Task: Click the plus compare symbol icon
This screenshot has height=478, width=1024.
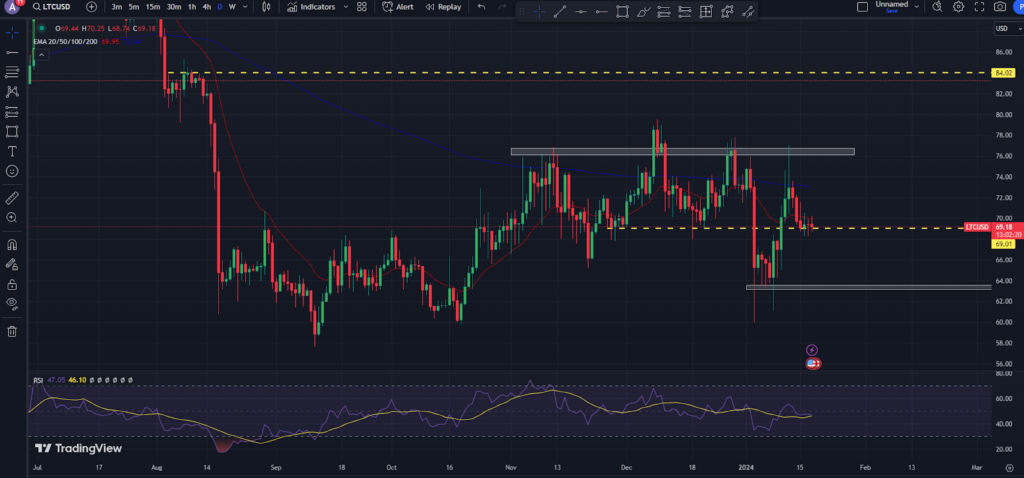Action: 91,7
